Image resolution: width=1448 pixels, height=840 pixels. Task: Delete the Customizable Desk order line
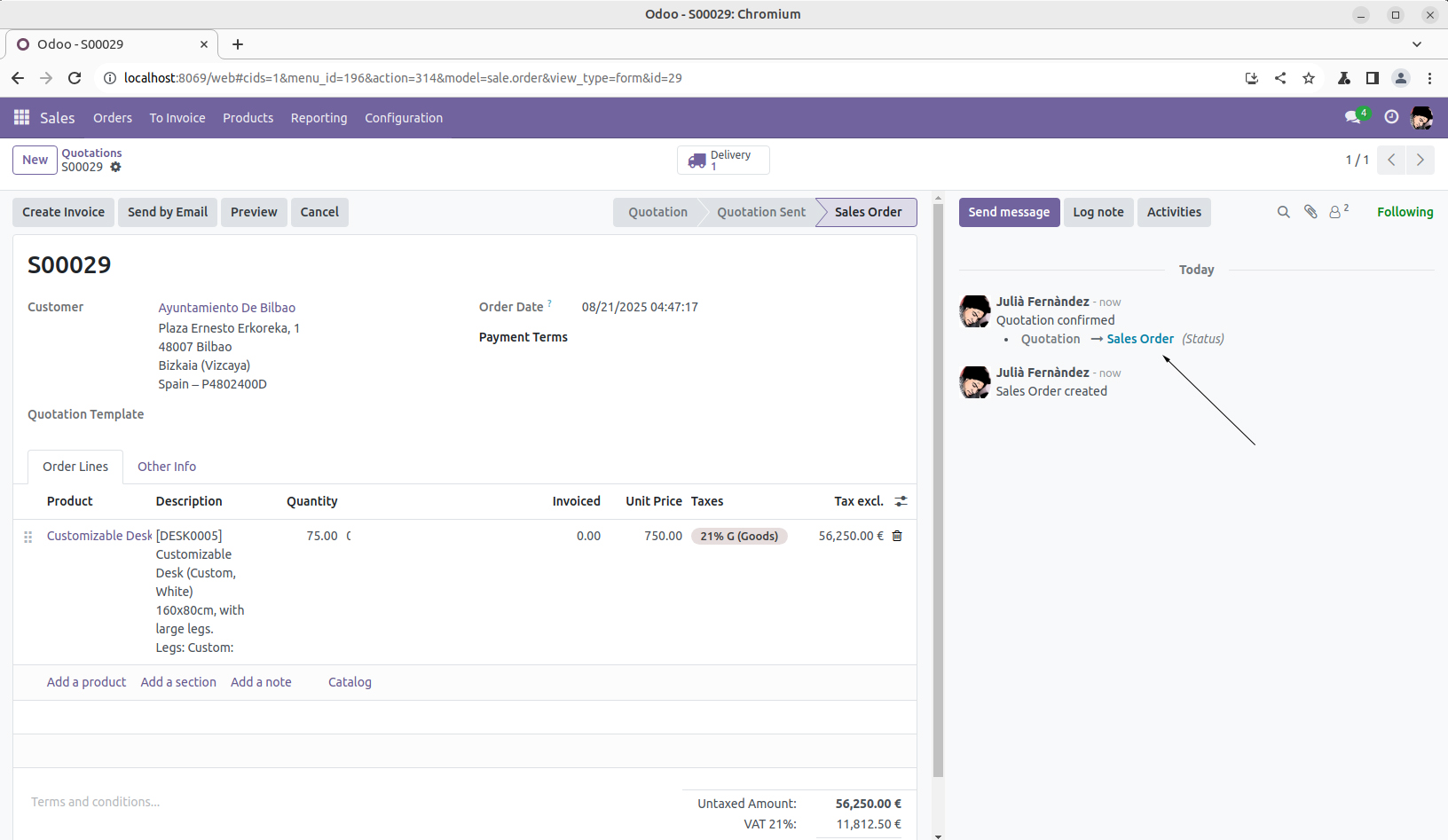tap(897, 536)
